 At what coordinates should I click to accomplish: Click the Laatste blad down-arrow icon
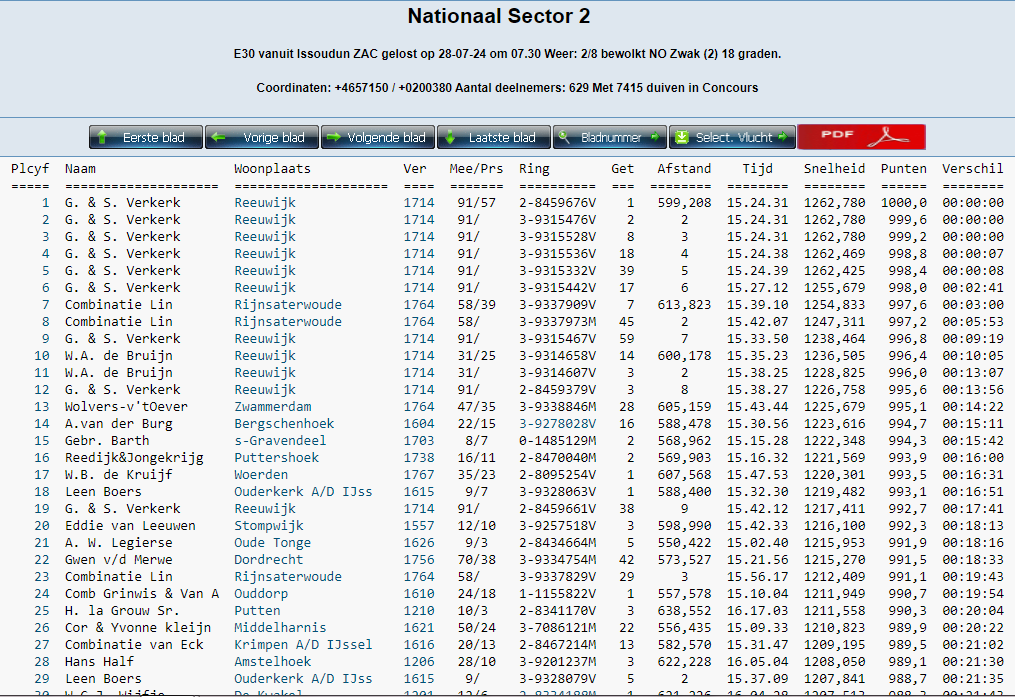[x=451, y=137]
